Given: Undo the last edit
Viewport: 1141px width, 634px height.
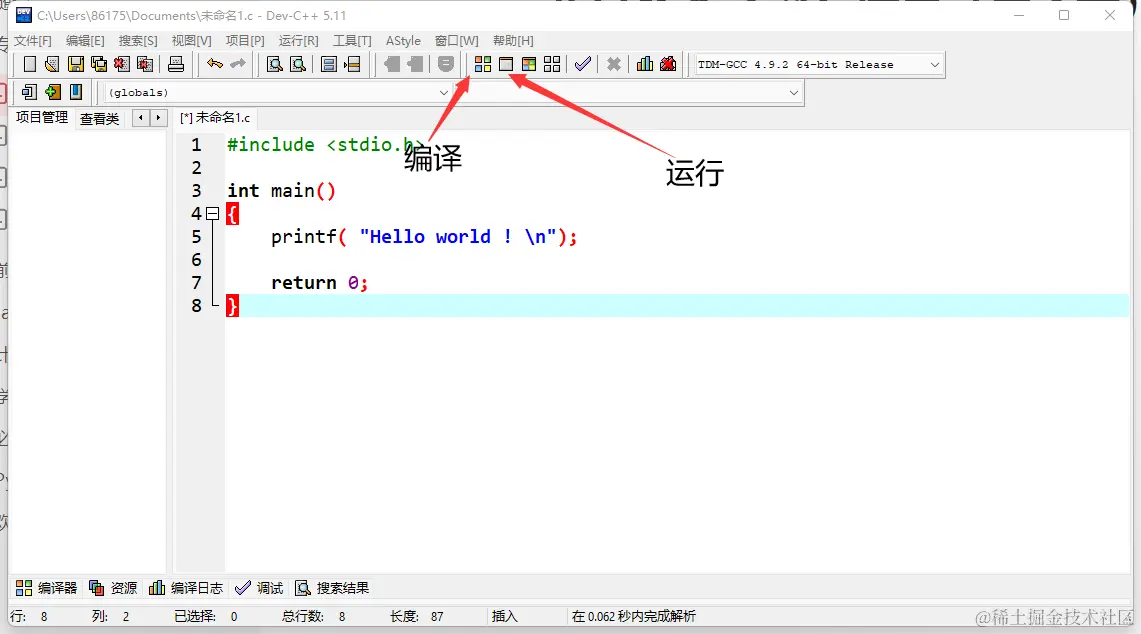Looking at the screenshot, I should 214,64.
